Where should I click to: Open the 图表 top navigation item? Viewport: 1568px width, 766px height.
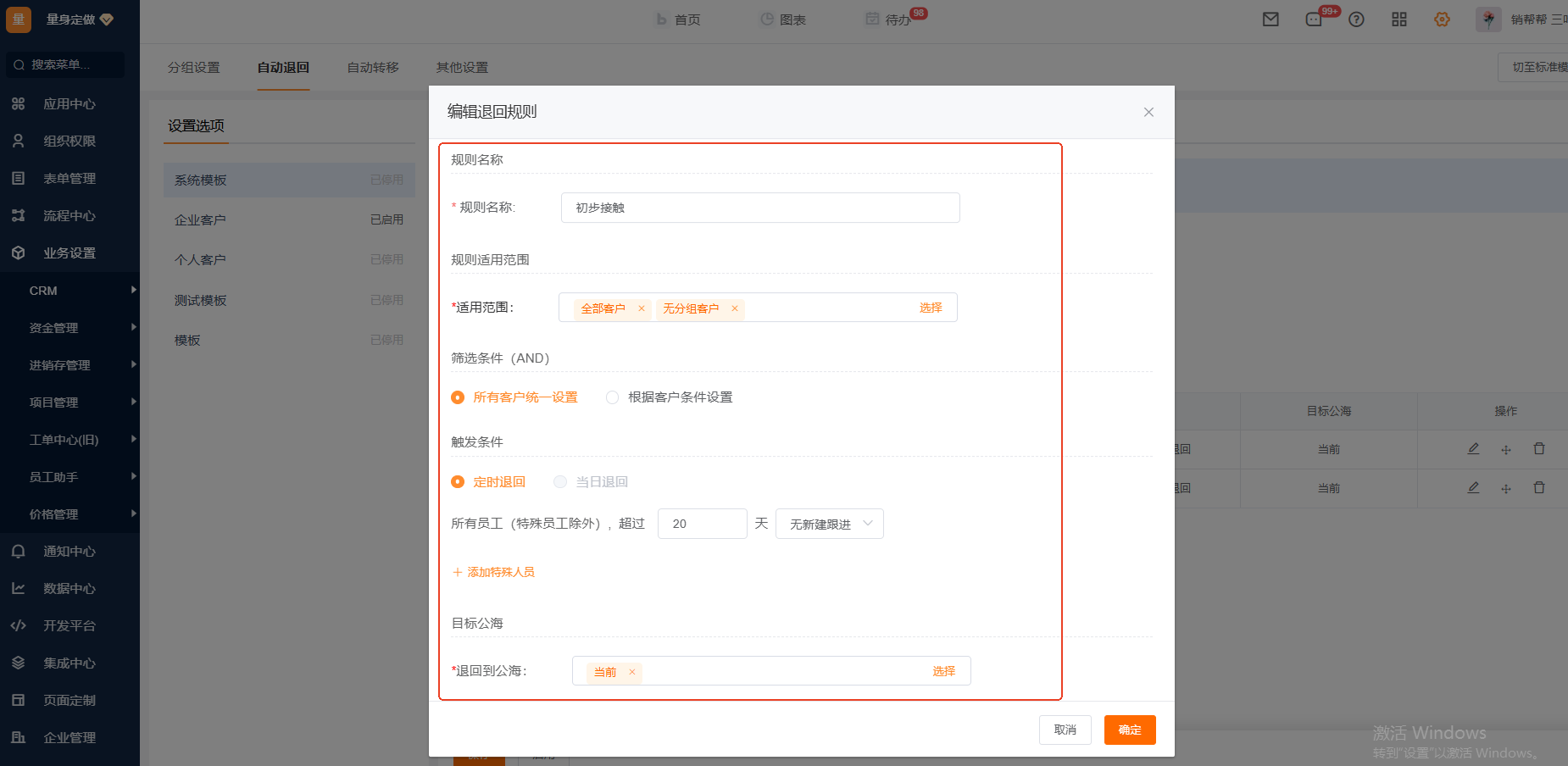coord(783,19)
